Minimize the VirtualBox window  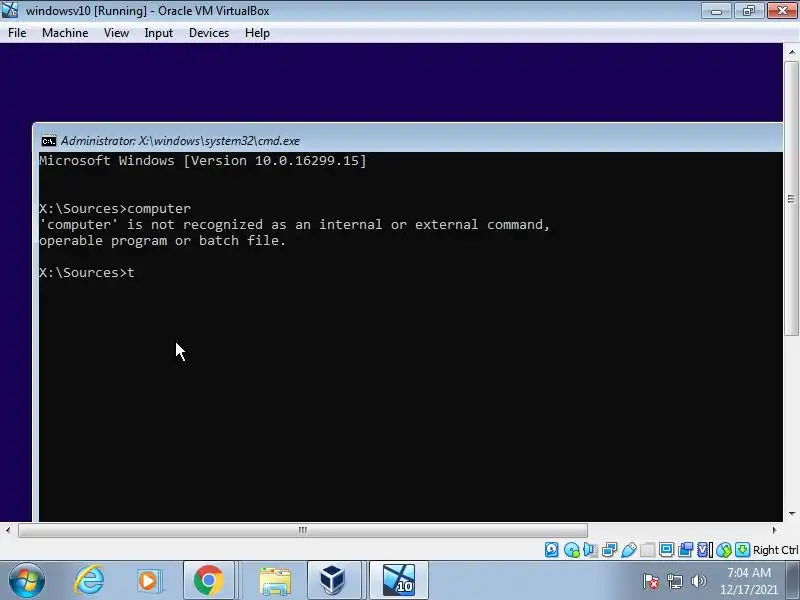(x=716, y=11)
